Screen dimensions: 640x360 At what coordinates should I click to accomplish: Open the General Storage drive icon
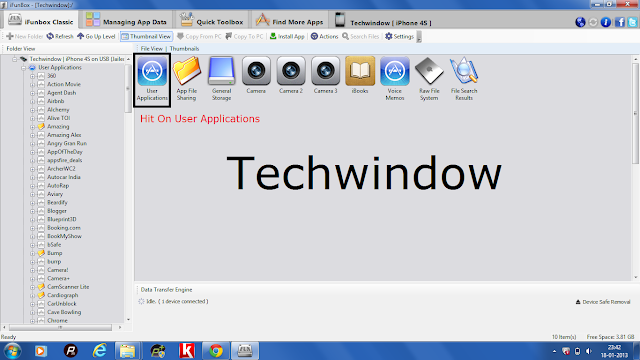click(x=221, y=79)
